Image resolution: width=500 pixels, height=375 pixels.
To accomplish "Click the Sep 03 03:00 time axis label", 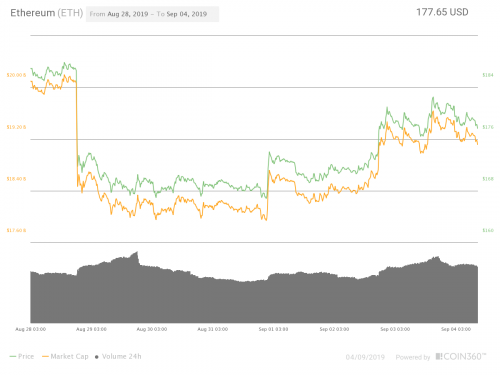I will click(395, 329).
